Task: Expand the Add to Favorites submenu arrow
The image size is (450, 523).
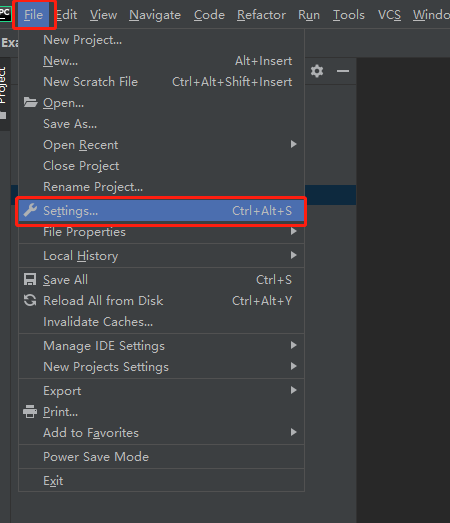Action: click(x=293, y=432)
